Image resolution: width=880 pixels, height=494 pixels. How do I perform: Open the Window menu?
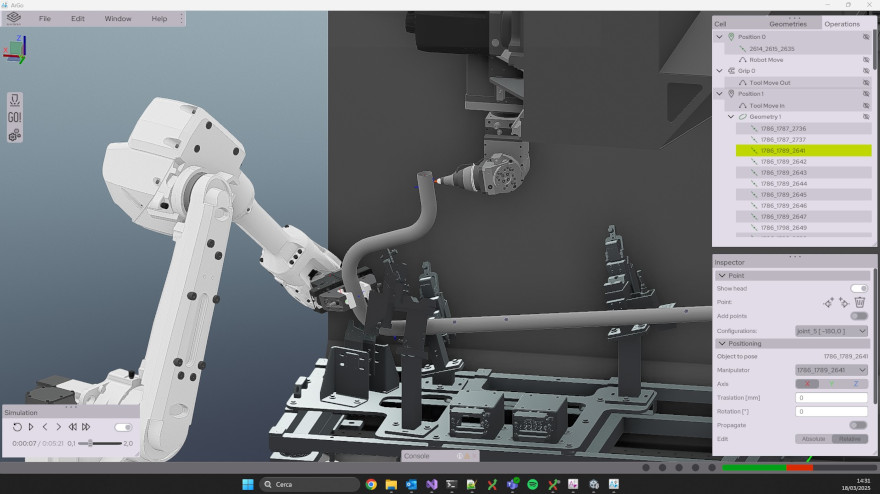pyautogui.click(x=118, y=19)
